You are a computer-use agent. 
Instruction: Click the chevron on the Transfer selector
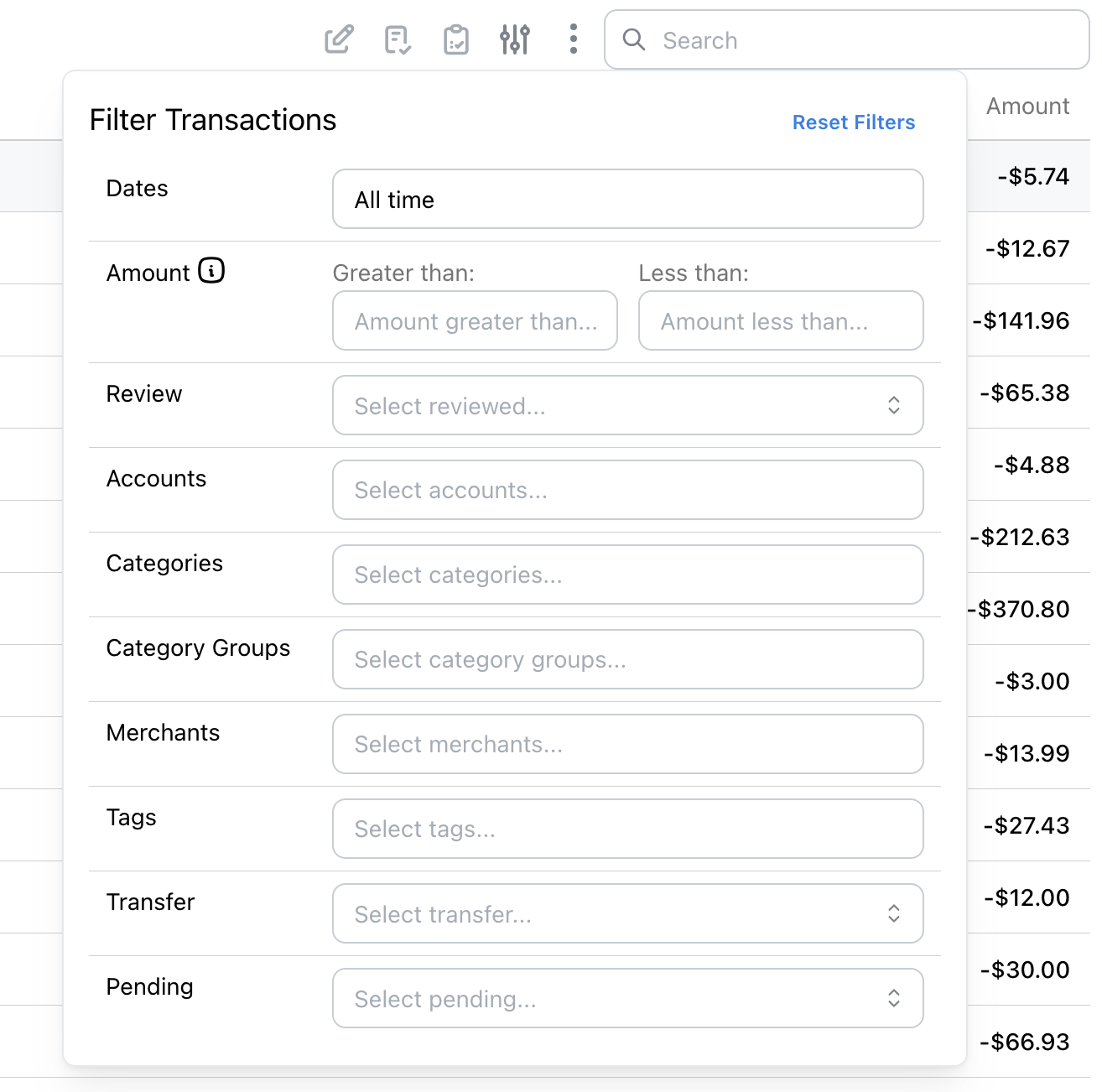tap(894, 913)
